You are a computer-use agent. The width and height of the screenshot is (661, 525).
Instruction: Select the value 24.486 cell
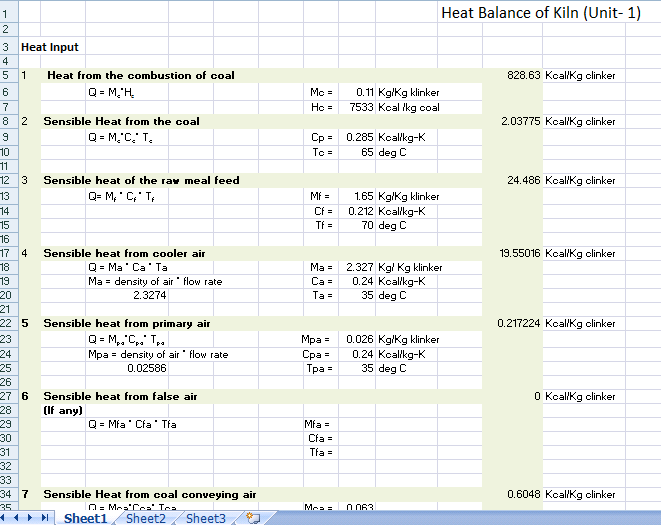(x=523, y=180)
